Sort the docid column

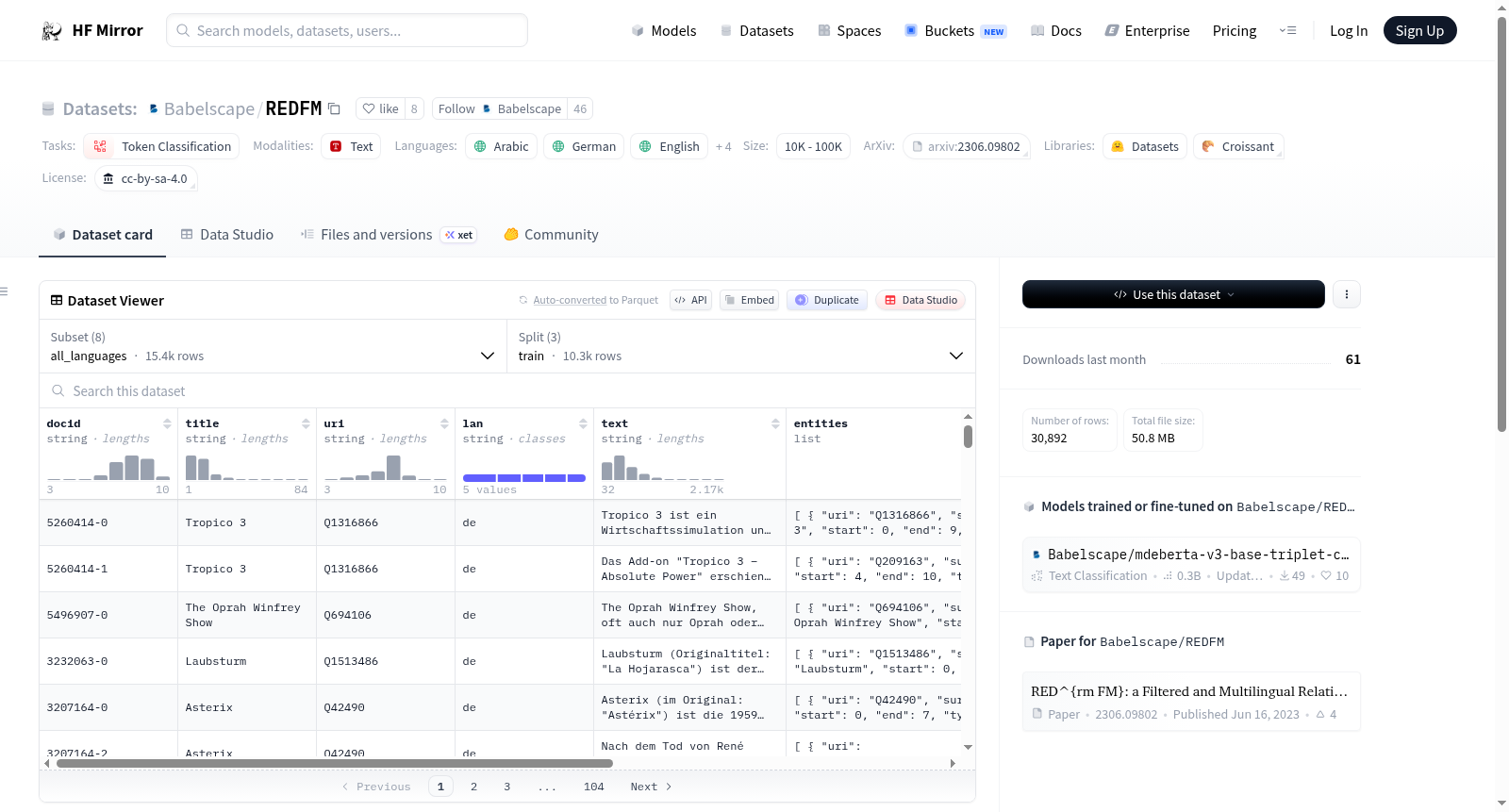pos(167,423)
